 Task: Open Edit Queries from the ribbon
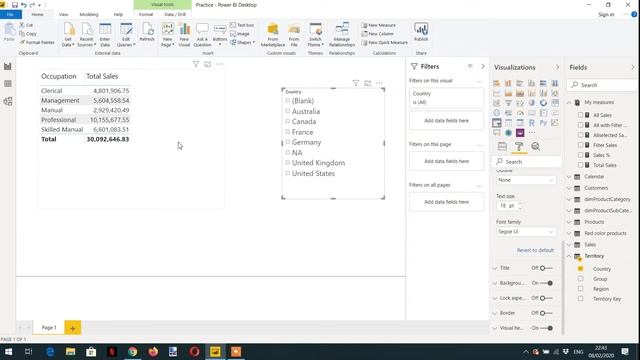click(x=126, y=35)
